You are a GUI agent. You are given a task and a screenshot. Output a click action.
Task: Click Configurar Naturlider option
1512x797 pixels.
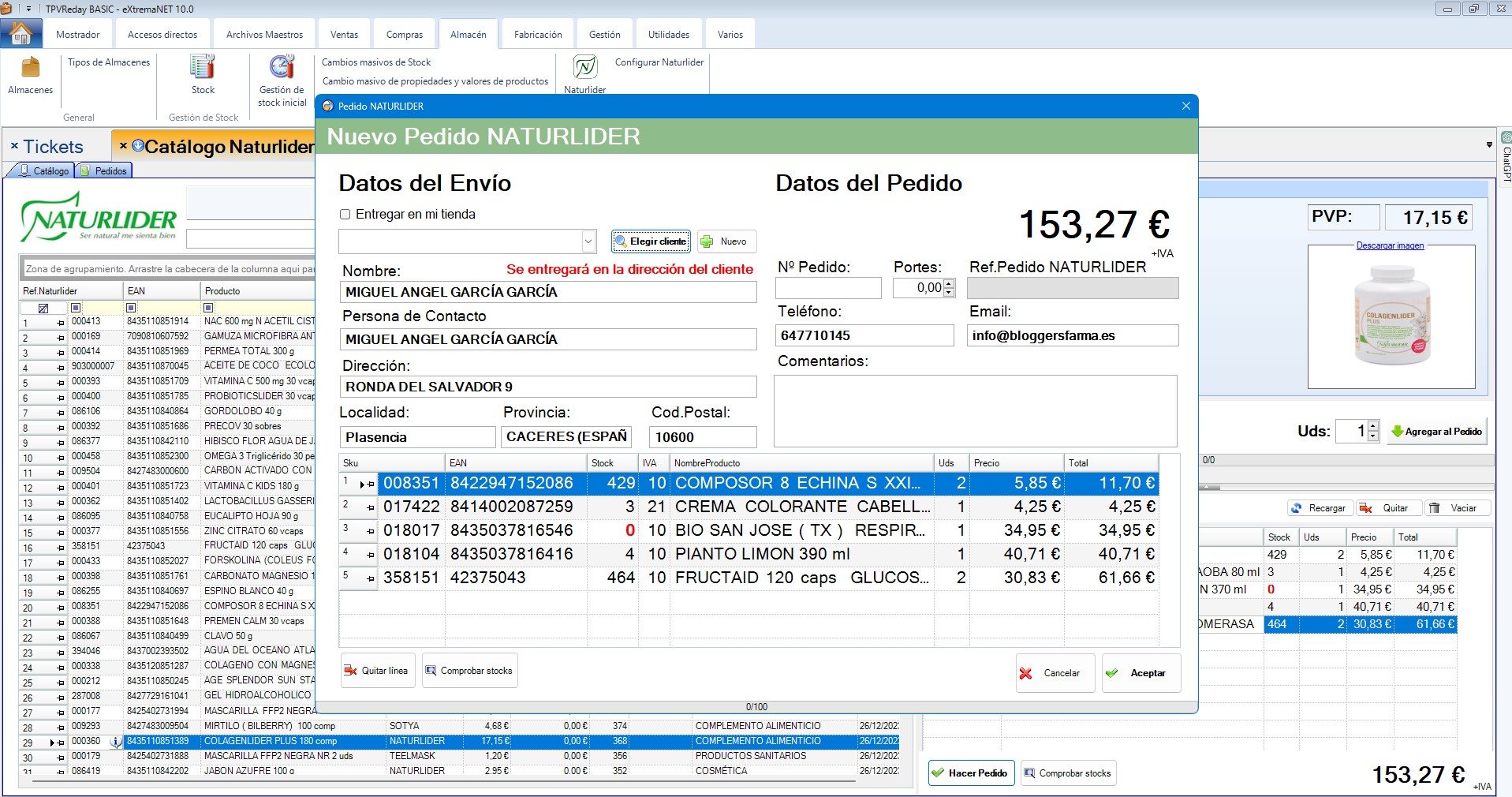pyautogui.click(x=659, y=62)
